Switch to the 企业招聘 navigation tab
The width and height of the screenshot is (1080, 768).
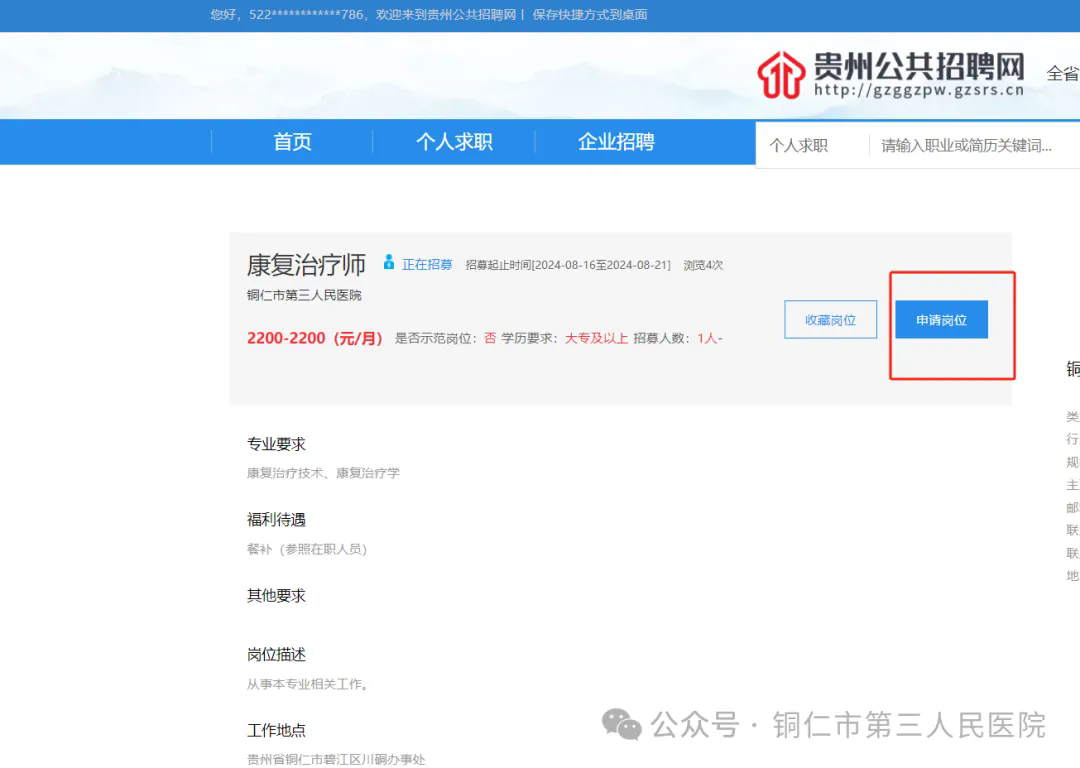click(616, 142)
